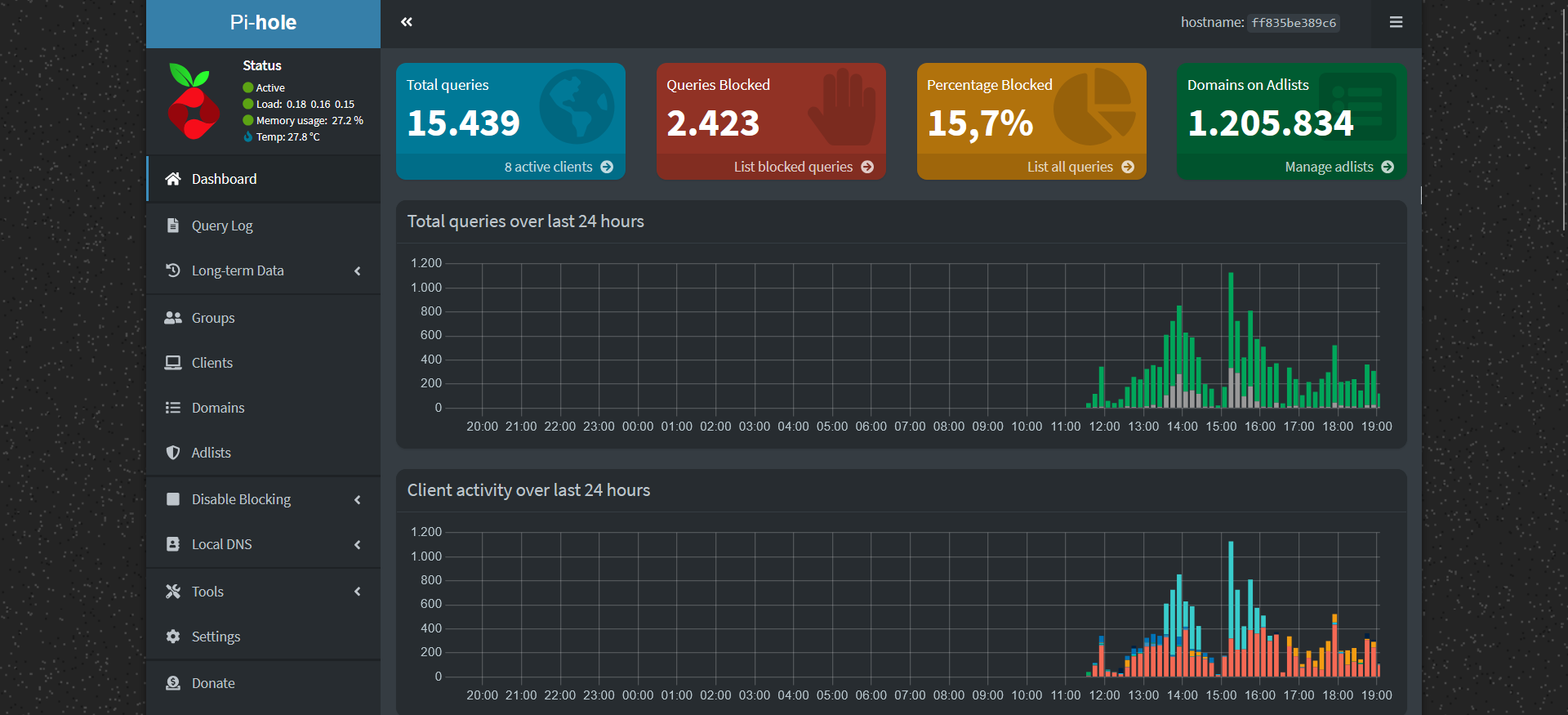
Task: Open the hamburger menu in header
Action: (x=1396, y=22)
